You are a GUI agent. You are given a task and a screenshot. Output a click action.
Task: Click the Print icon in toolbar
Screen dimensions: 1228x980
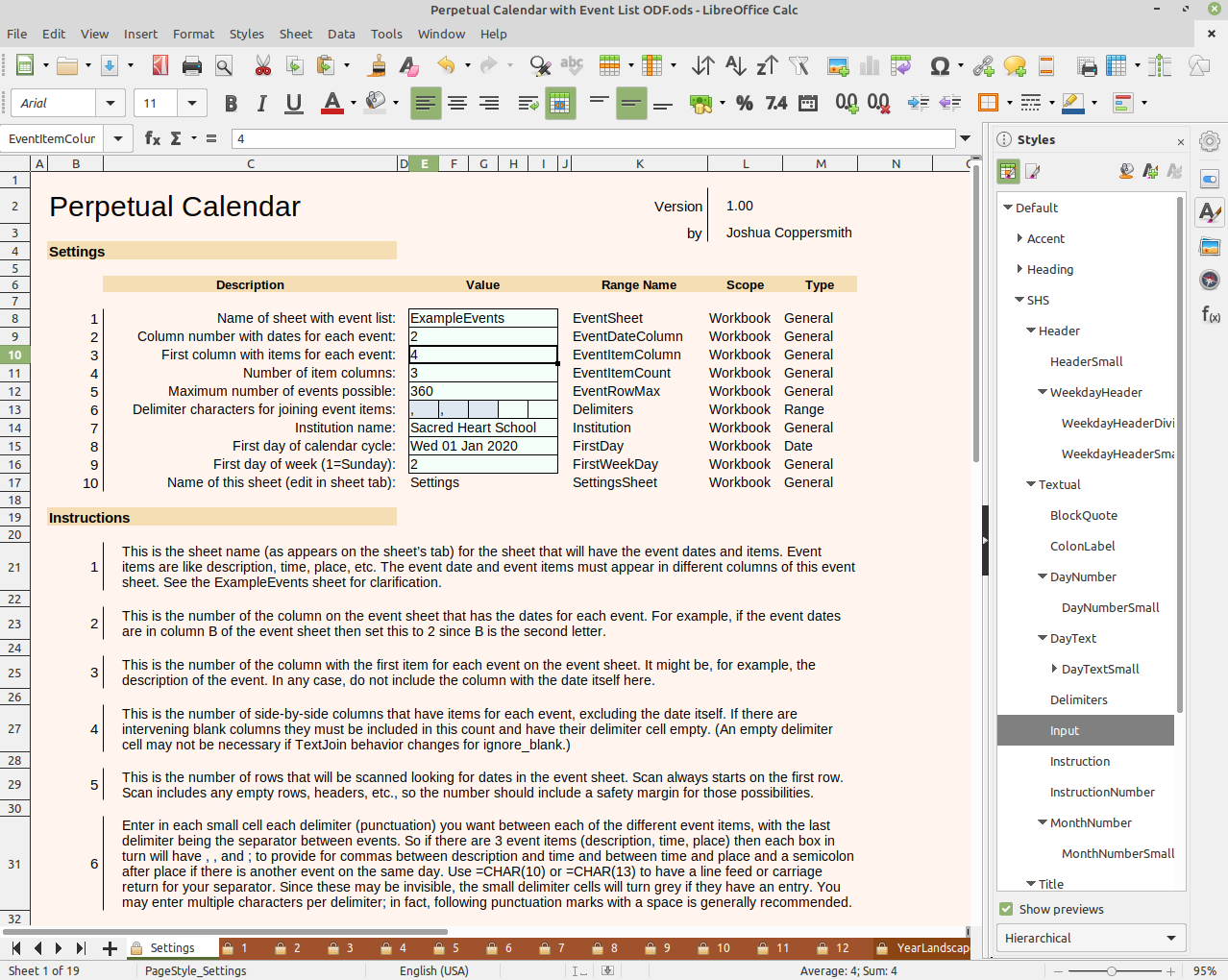[x=192, y=65]
